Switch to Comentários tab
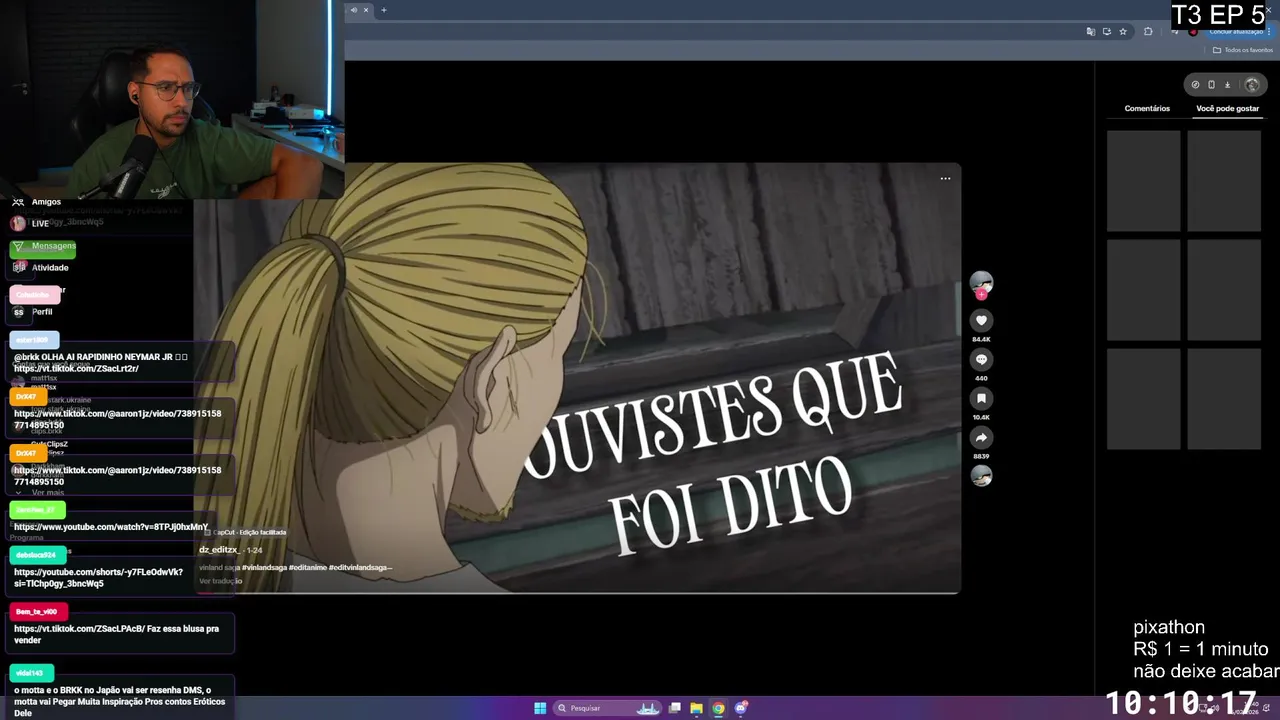1280x720 pixels. (1147, 108)
